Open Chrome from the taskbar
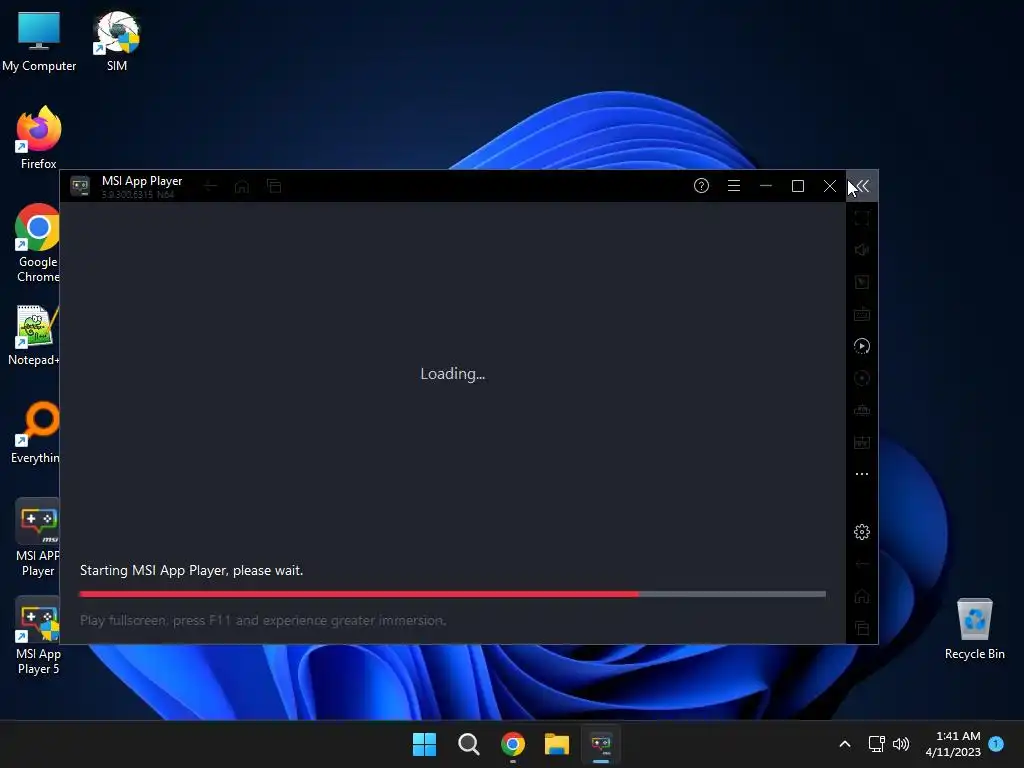1024x768 pixels. (513, 744)
